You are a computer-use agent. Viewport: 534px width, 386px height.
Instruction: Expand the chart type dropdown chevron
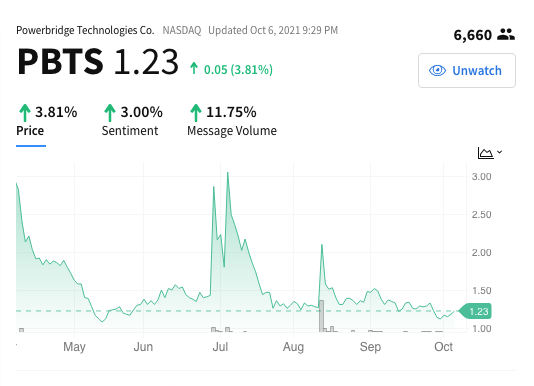(x=499, y=152)
